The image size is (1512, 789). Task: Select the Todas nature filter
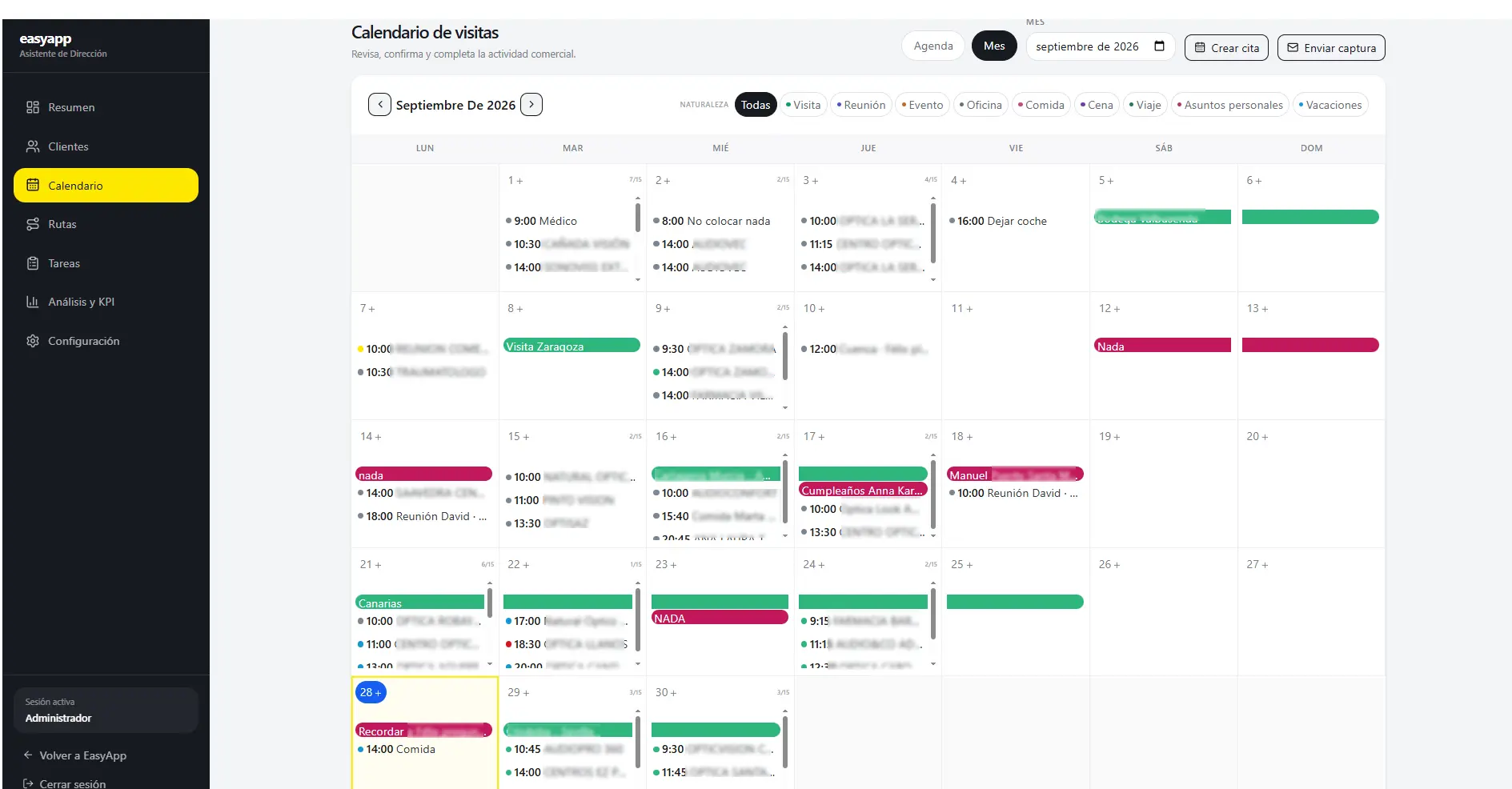tap(756, 105)
